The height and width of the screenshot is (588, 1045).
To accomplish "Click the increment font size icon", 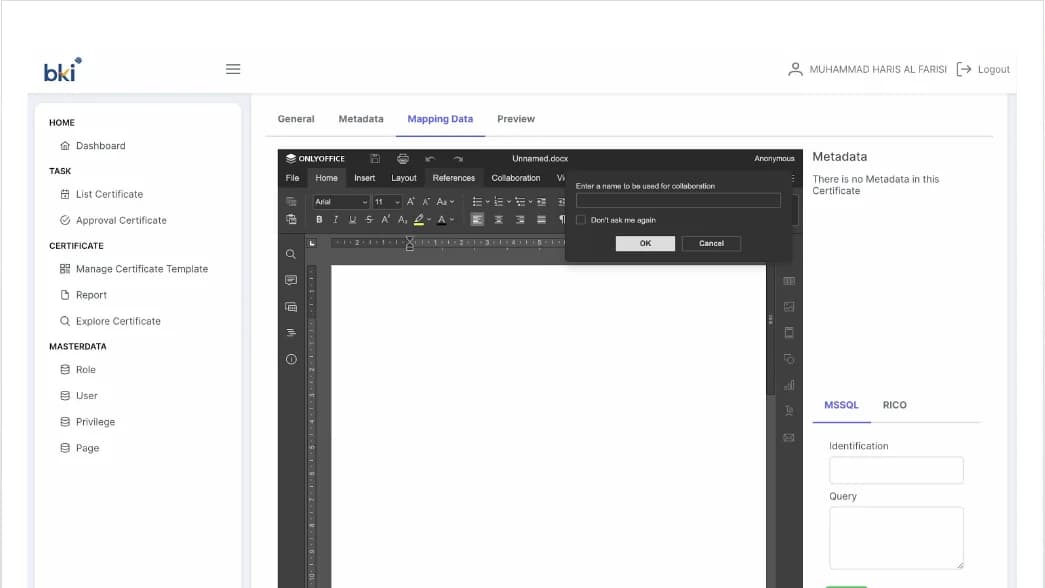I will point(411,201).
